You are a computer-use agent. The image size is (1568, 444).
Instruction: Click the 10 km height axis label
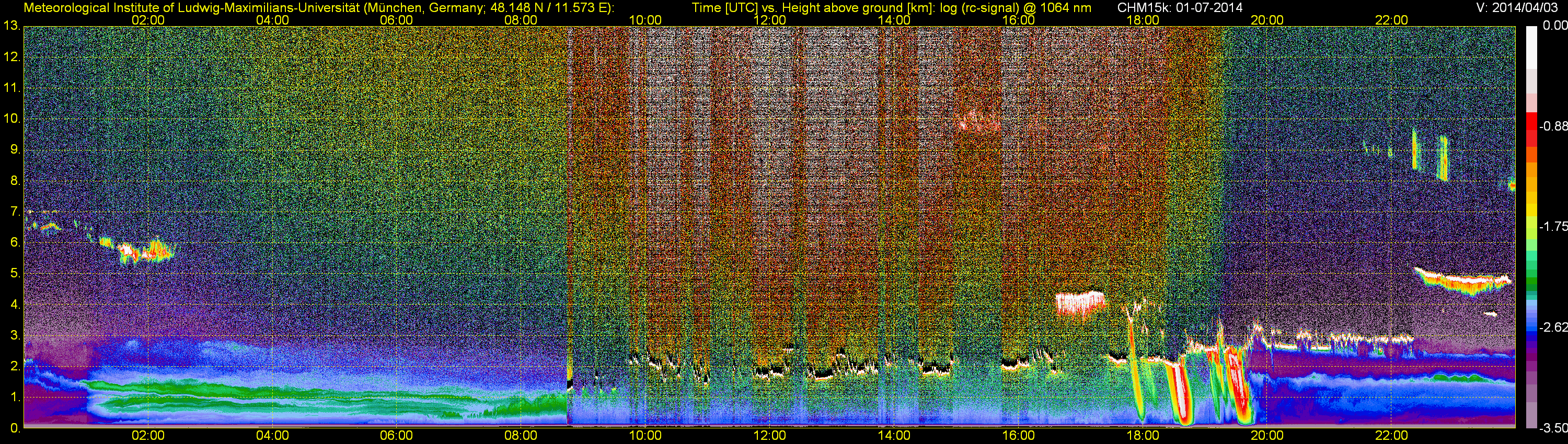[11, 119]
